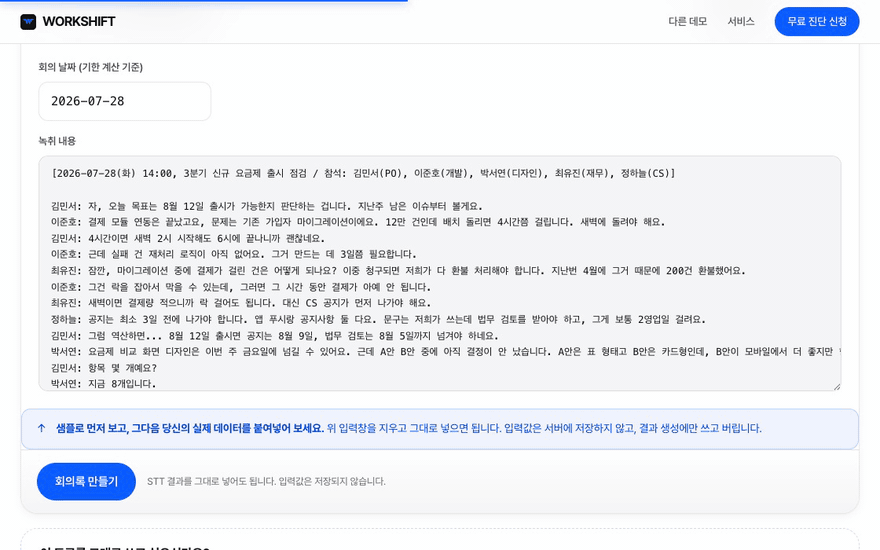Screen dimensions: 880x550
Task: Click the line '최유진: 잠깐, 마이그레이션 중에 결제가'
Action: tap(398, 271)
